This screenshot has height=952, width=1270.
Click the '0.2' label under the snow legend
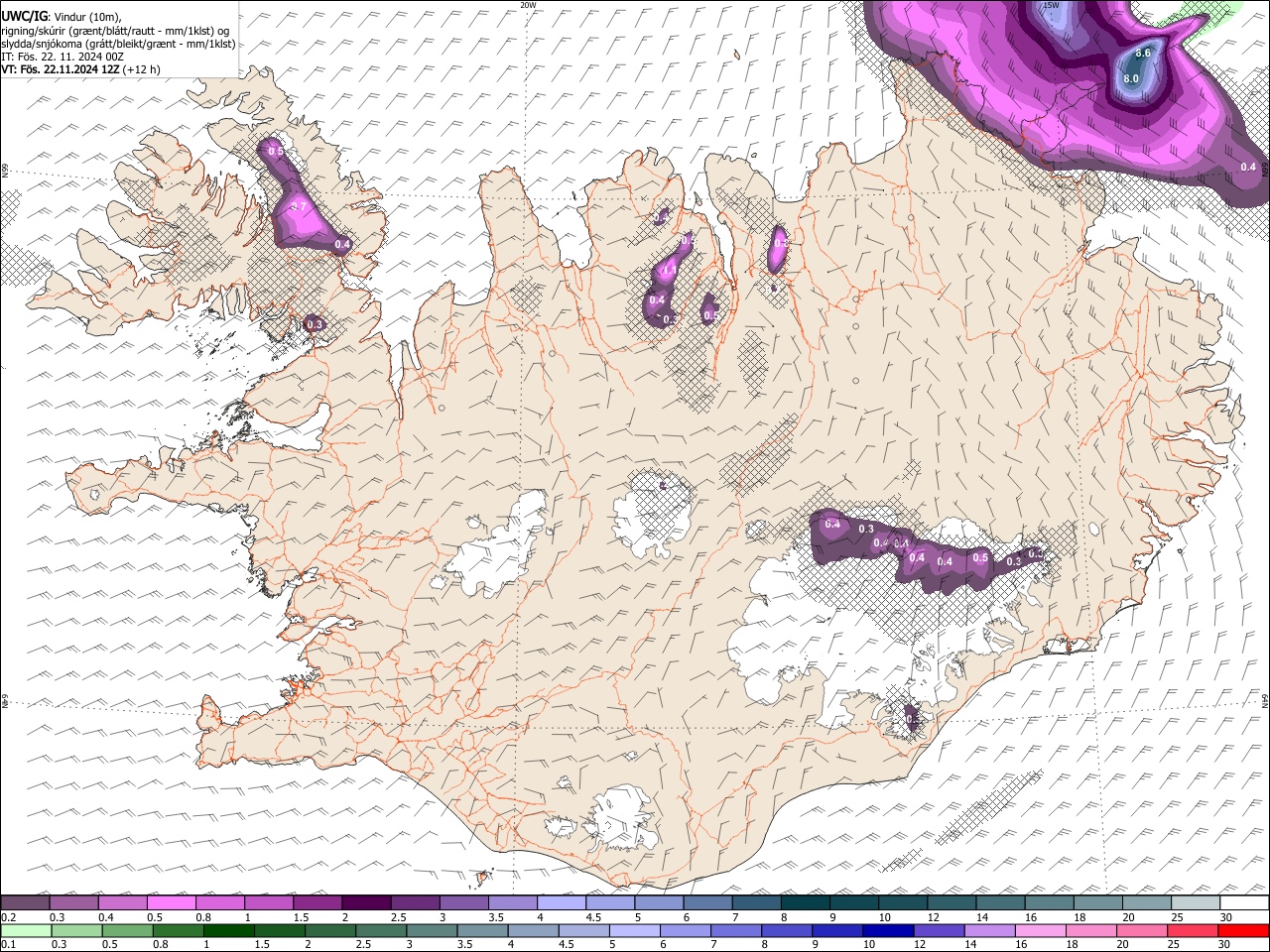tap(7, 917)
